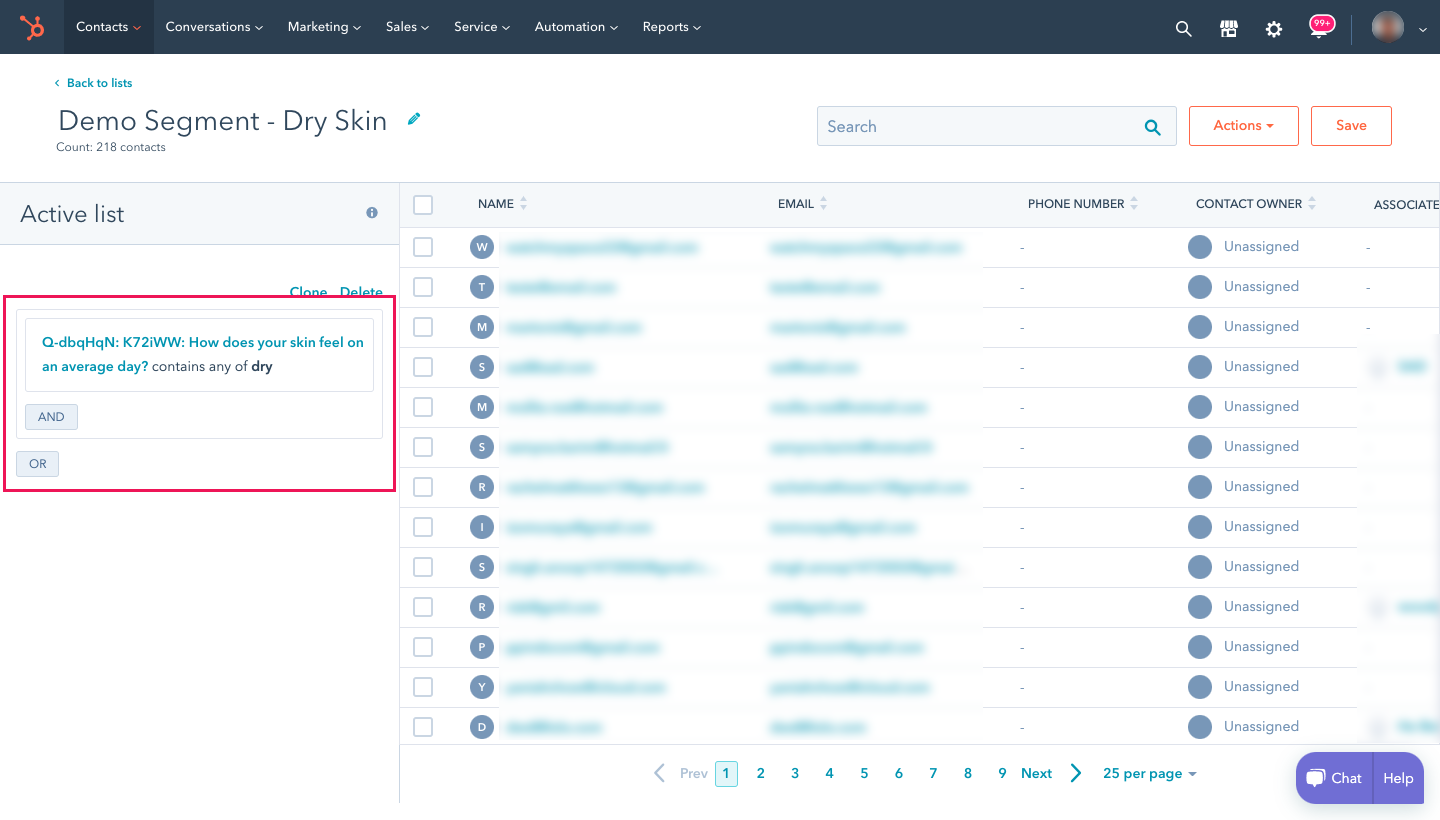
Task: Sort by the PHONE NUMBER column arrows
Action: [x=1134, y=204]
